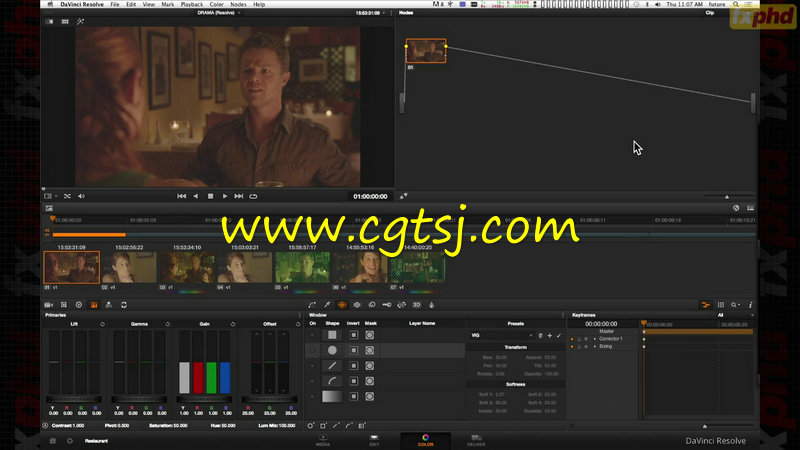
Task: Open the Key palette
Action: tap(387, 305)
